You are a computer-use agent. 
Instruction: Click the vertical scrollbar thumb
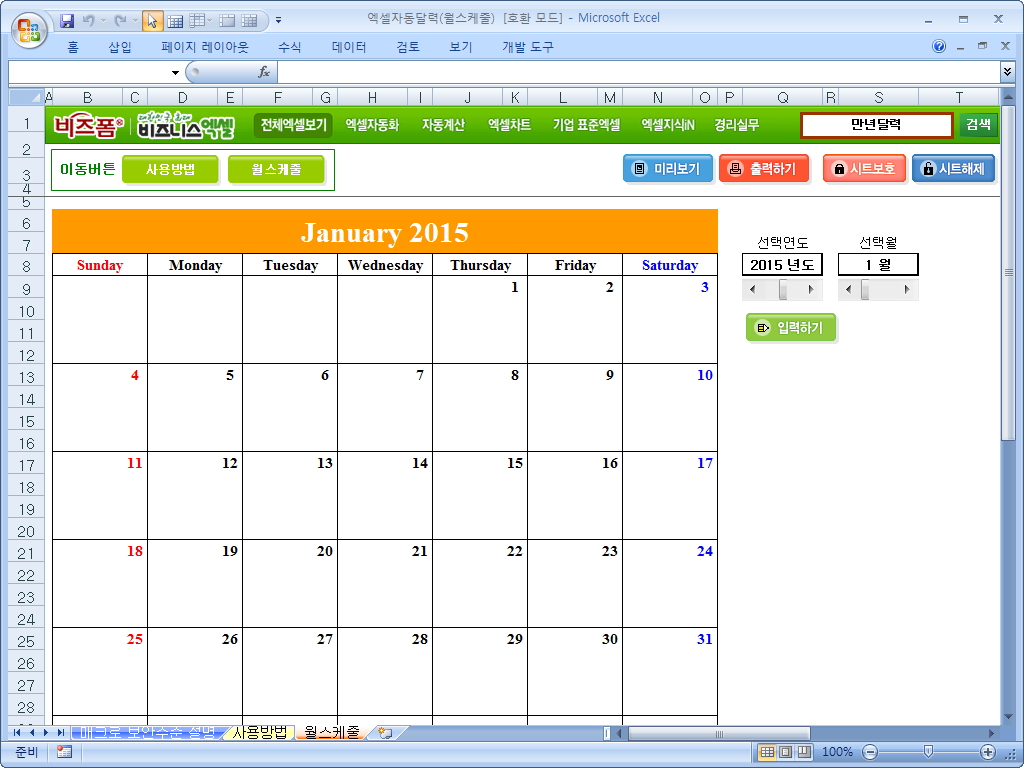(1008, 273)
